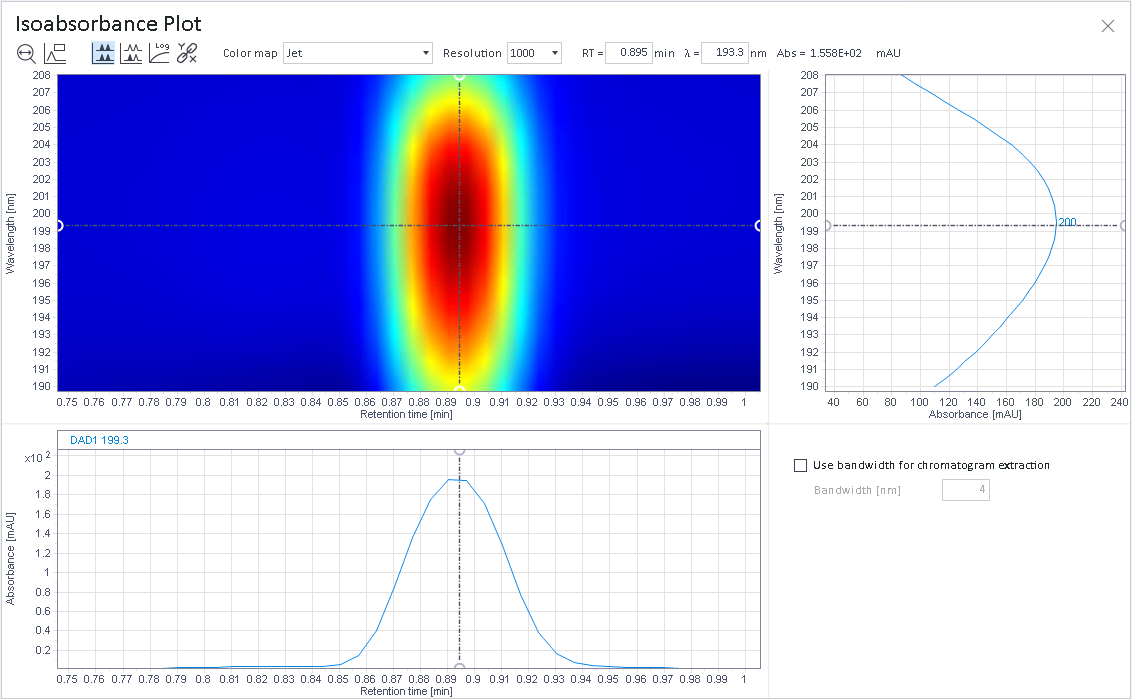Click the Bandwidth value field showing 4
This screenshot has width=1132, height=699.
965,490
